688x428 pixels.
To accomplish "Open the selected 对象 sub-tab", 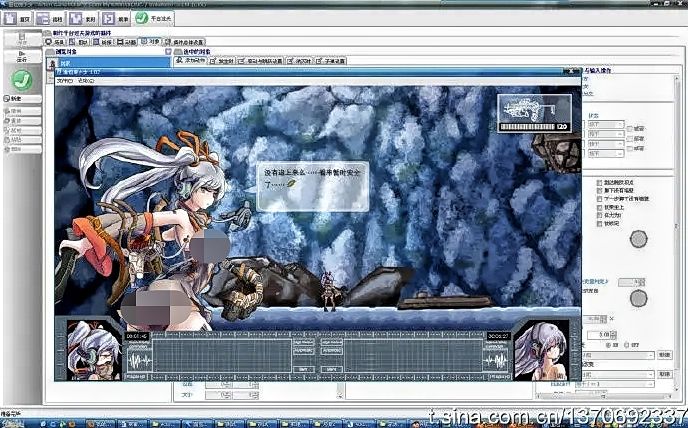I will coord(150,42).
